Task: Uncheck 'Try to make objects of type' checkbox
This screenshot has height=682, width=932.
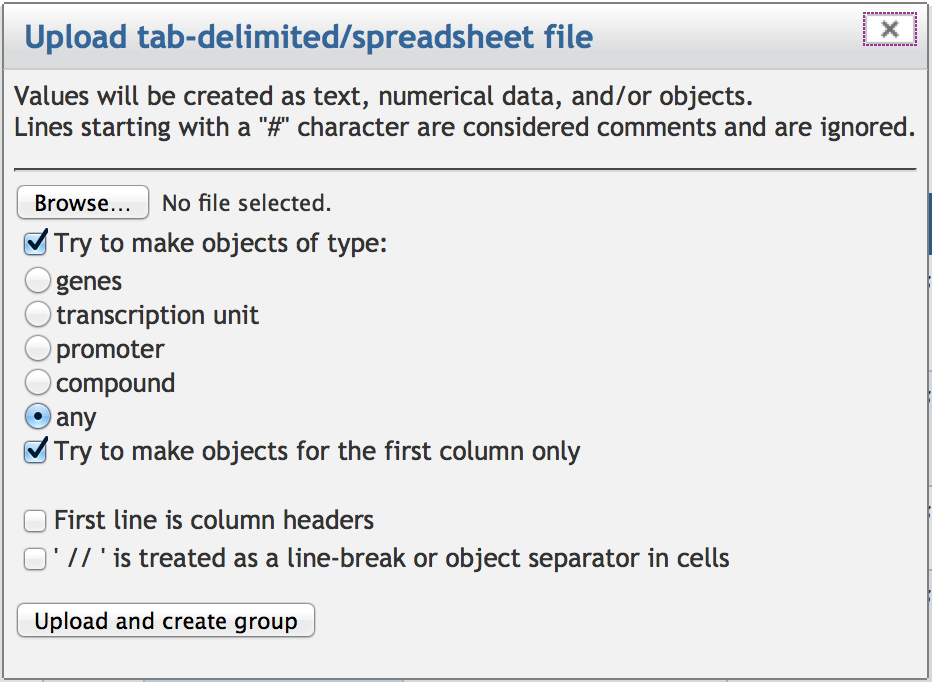Action: [x=36, y=243]
